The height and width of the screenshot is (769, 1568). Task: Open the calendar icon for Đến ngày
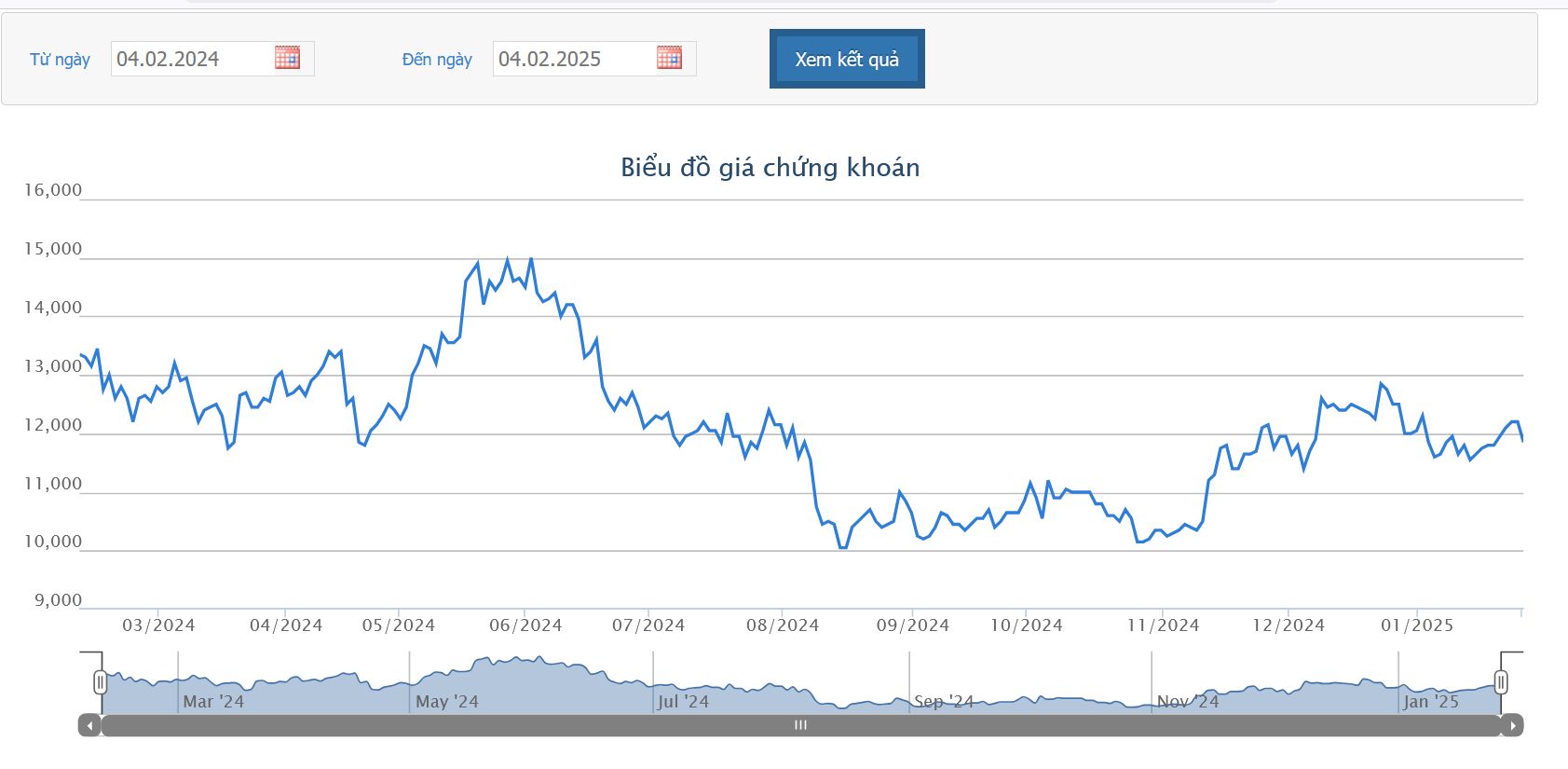pyautogui.click(x=669, y=58)
